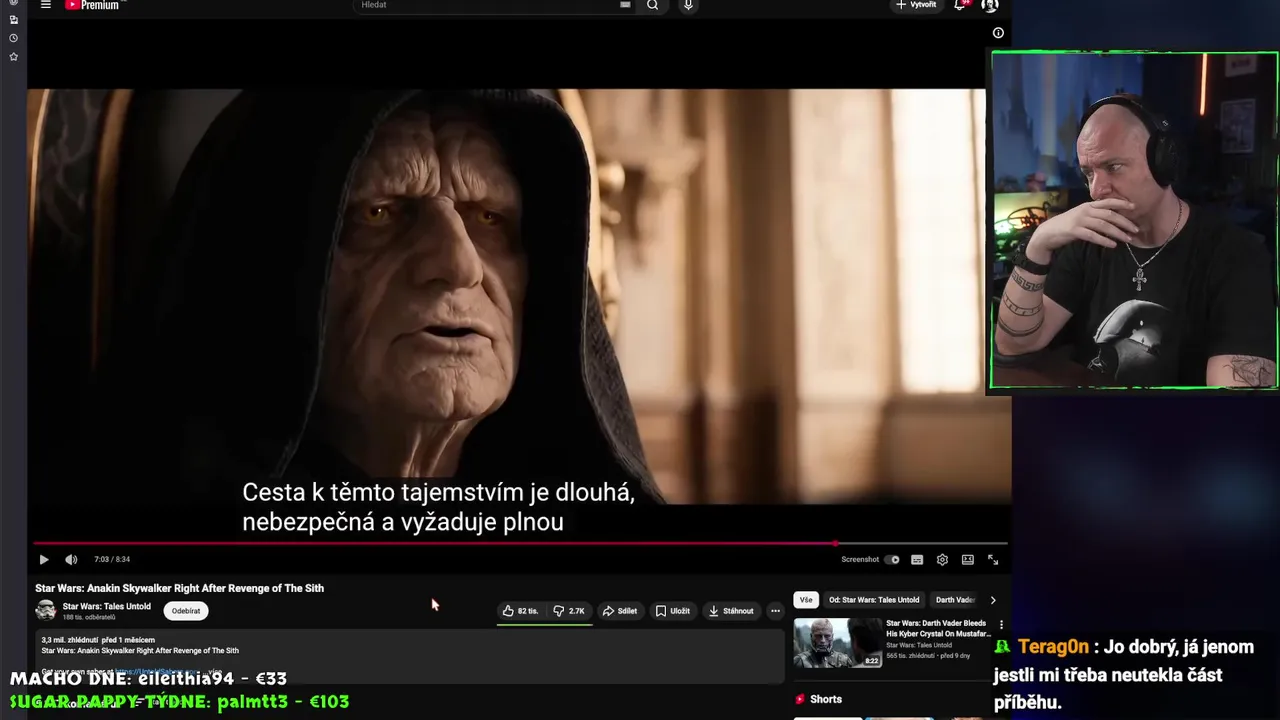Click the magnifier search button

click(x=652, y=5)
